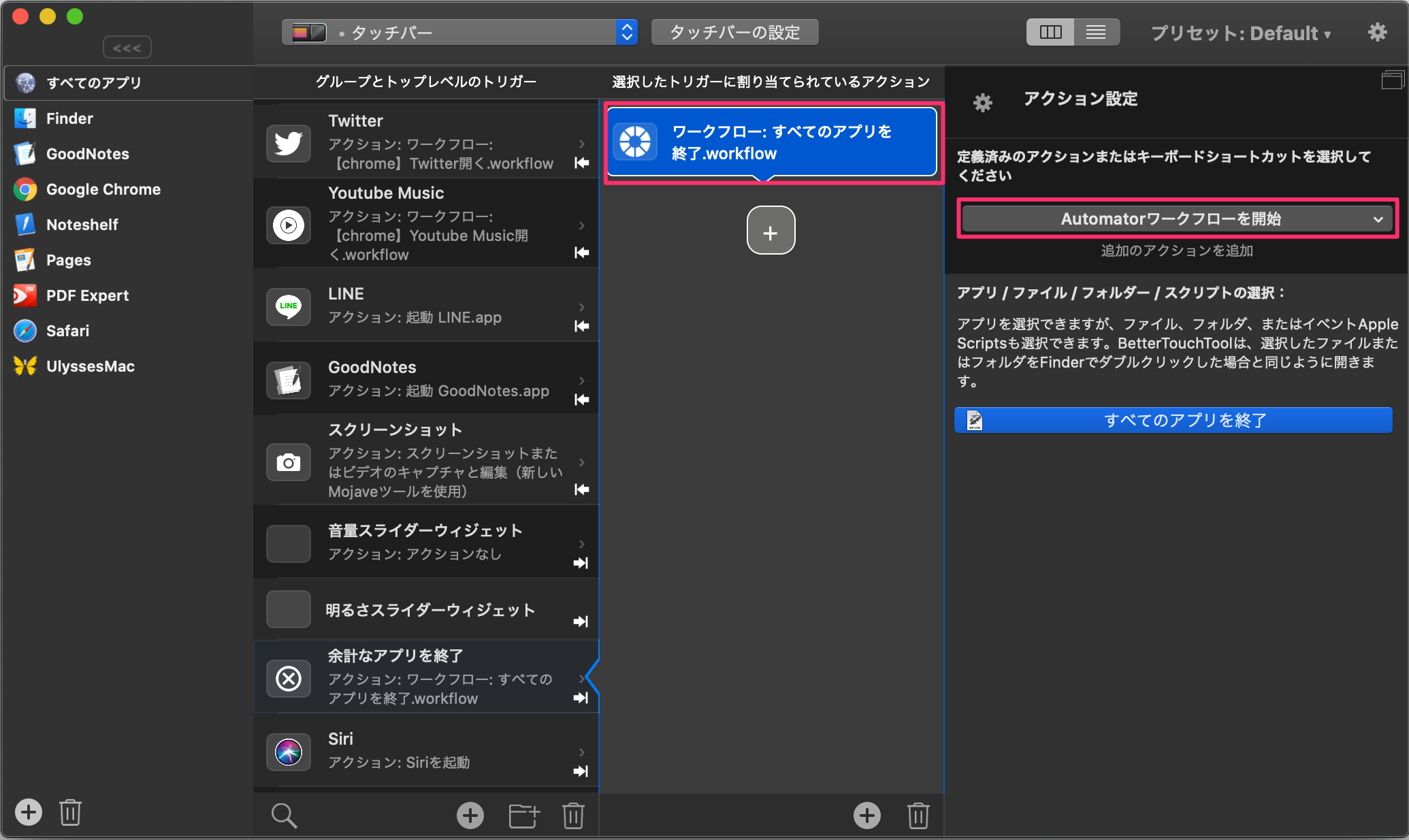Add a new trigger with plus icon

tap(470, 815)
